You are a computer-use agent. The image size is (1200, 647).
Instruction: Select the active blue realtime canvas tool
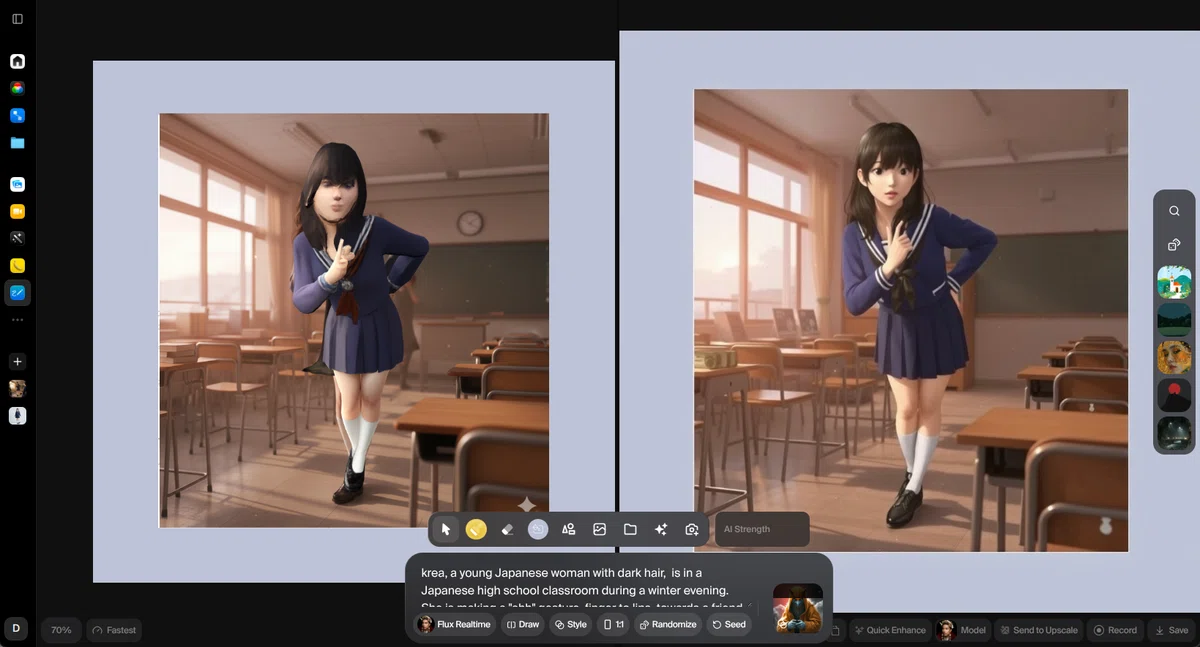tap(17, 292)
